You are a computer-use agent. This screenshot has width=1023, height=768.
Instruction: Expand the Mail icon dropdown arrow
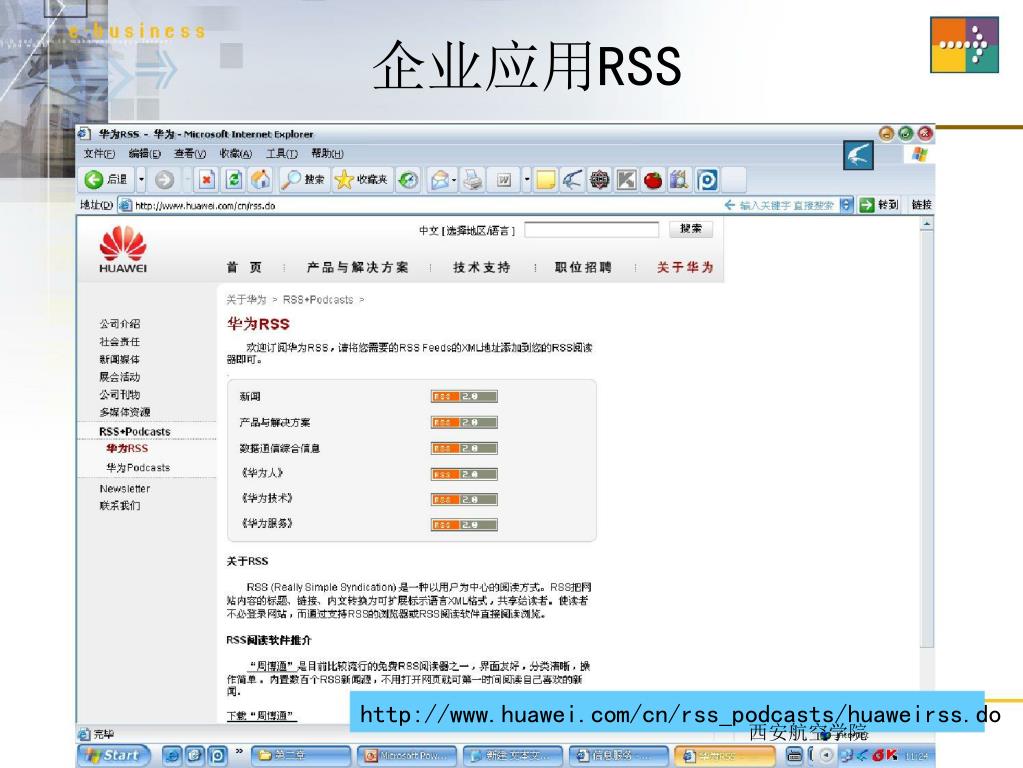[x=454, y=179]
